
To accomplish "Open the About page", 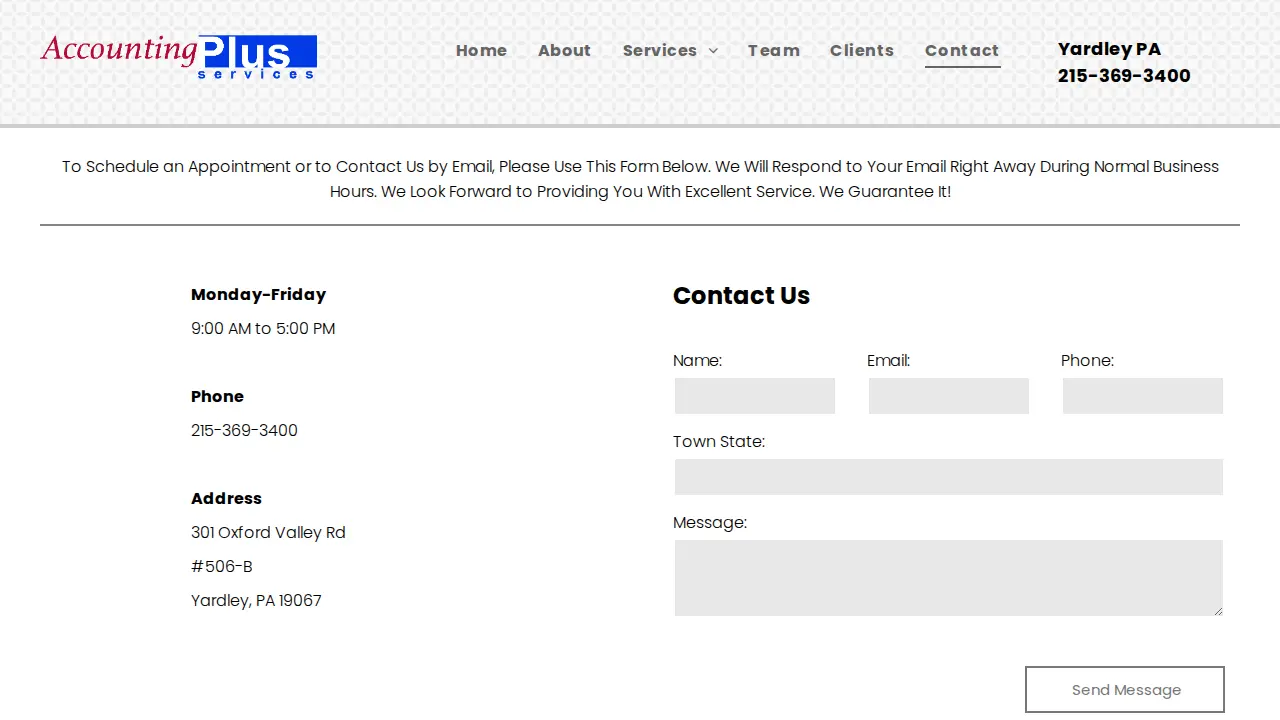I will click(564, 50).
